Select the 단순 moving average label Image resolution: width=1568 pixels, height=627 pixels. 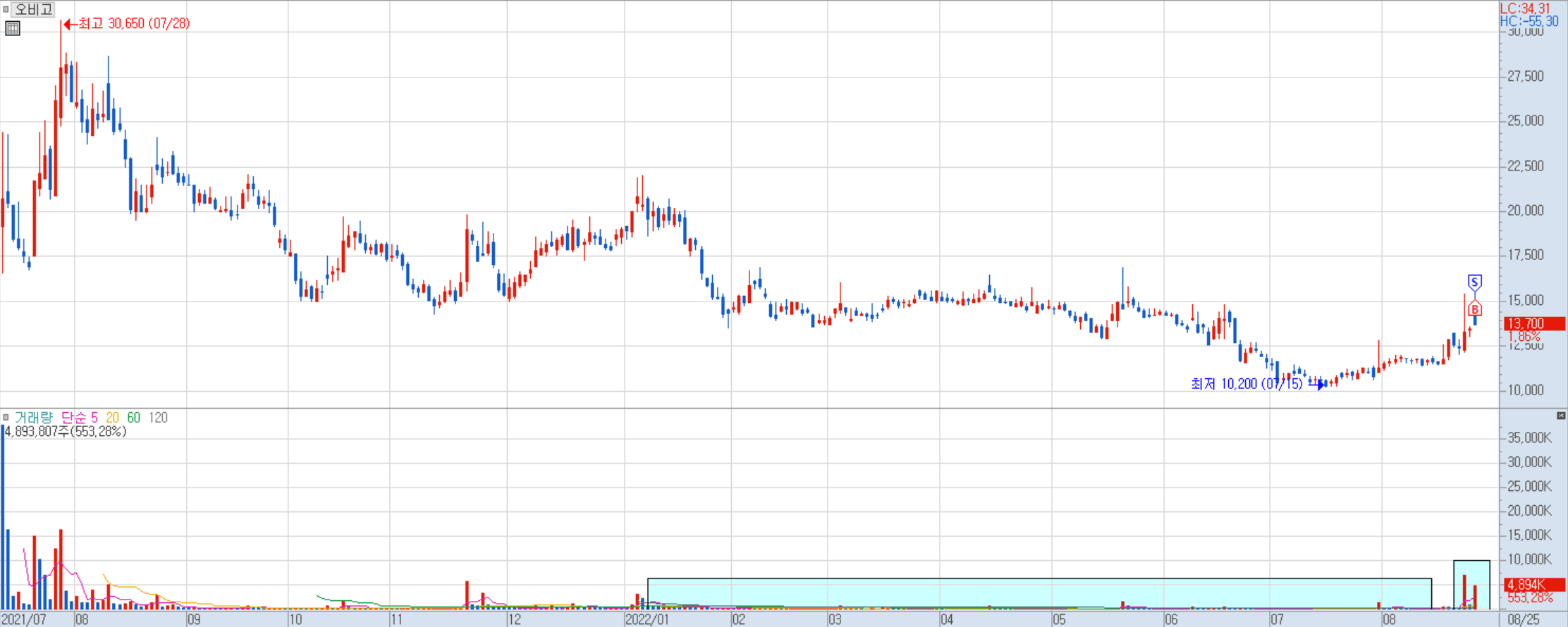(73, 418)
